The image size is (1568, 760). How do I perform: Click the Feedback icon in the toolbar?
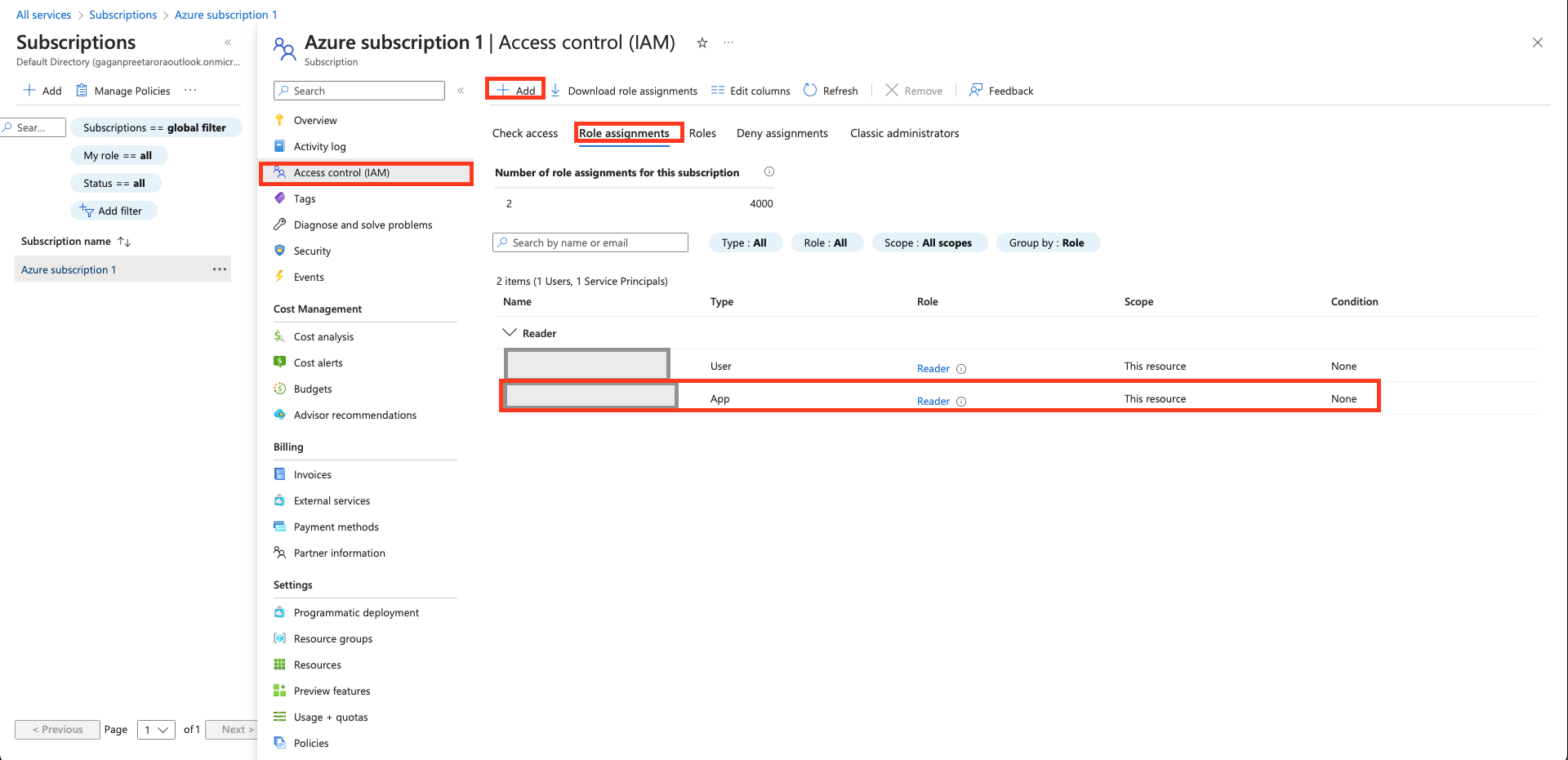point(976,91)
